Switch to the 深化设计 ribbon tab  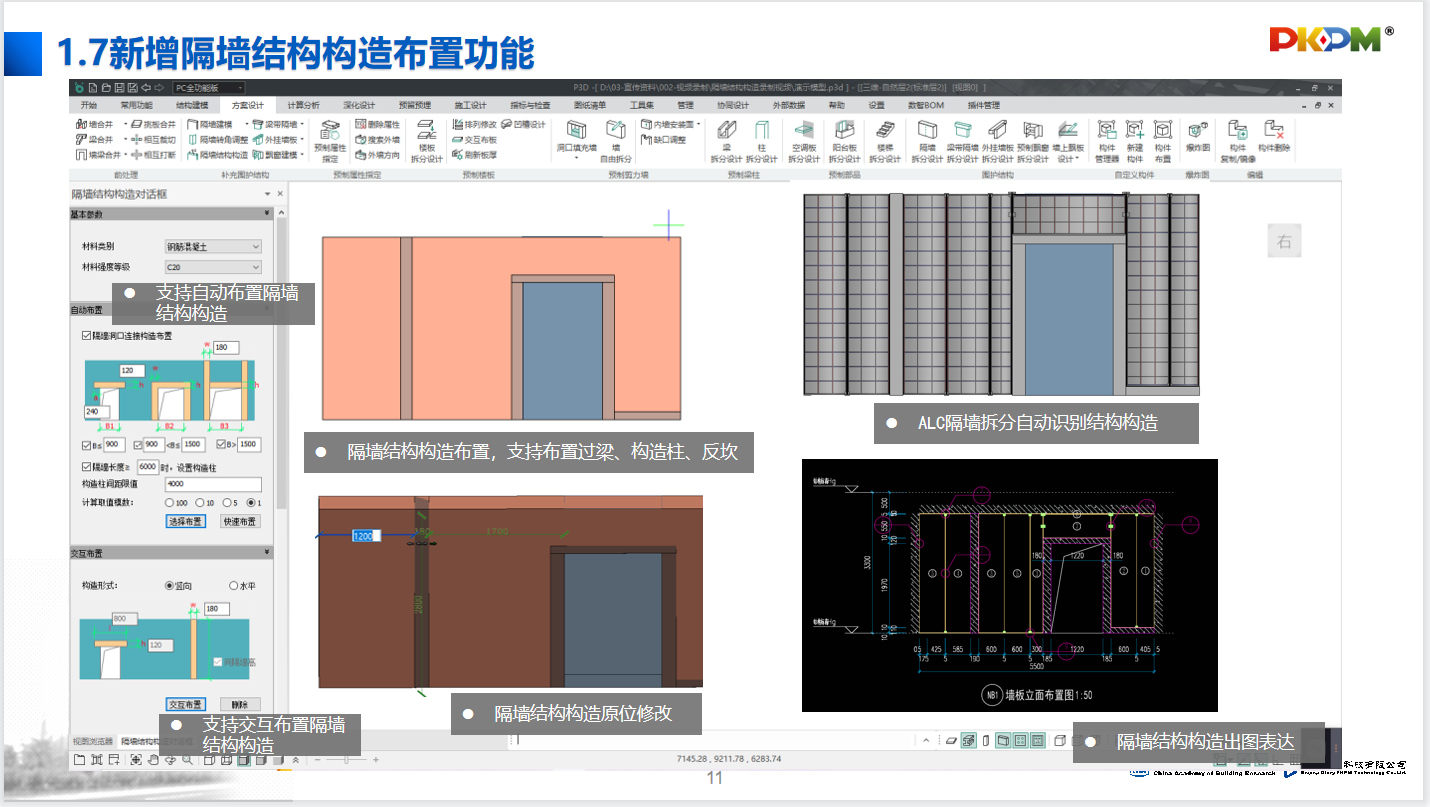(359, 105)
